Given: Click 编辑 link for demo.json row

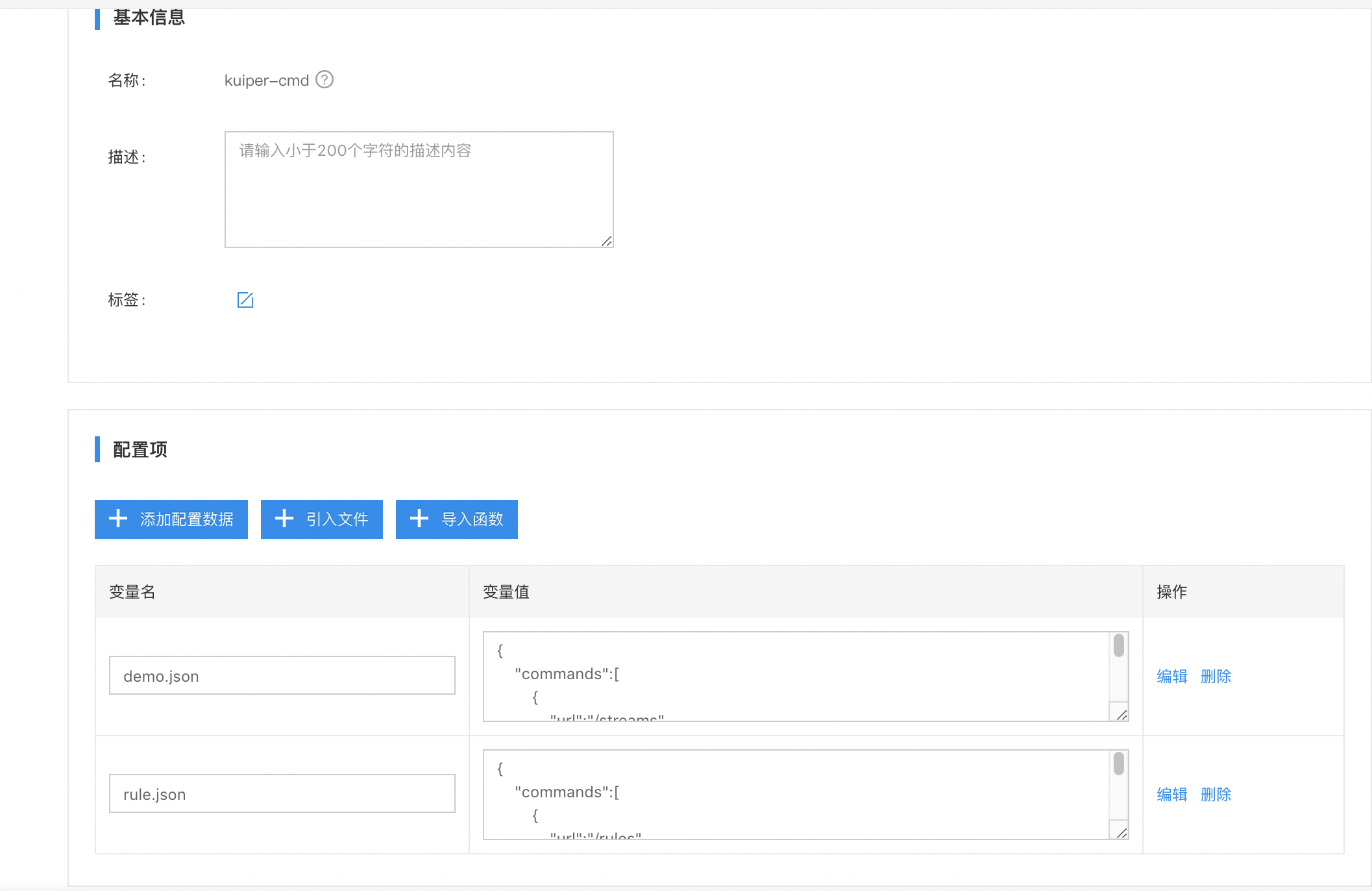Looking at the screenshot, I should [x=1172, y=677].
